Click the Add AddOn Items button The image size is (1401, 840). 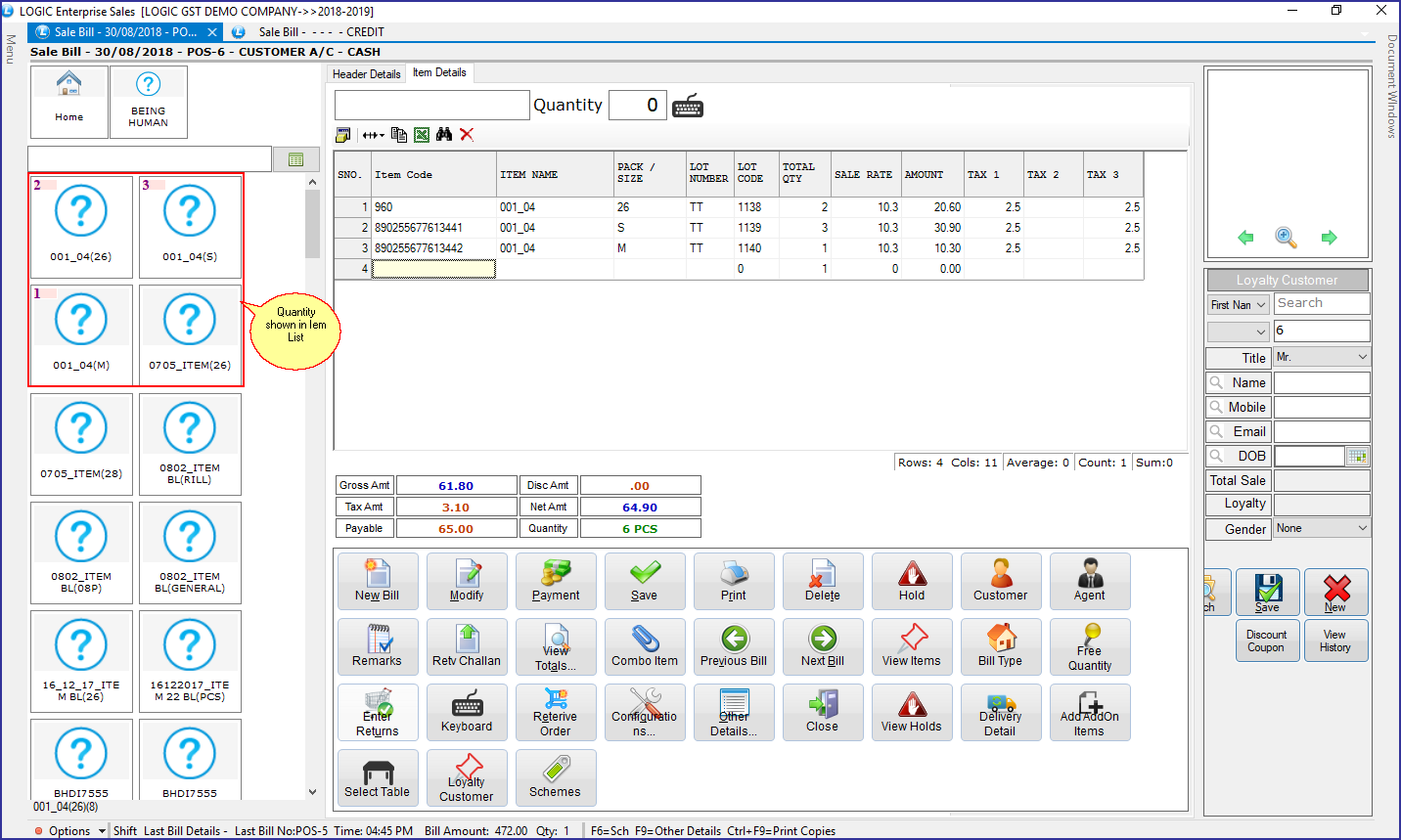point(1090,712)
